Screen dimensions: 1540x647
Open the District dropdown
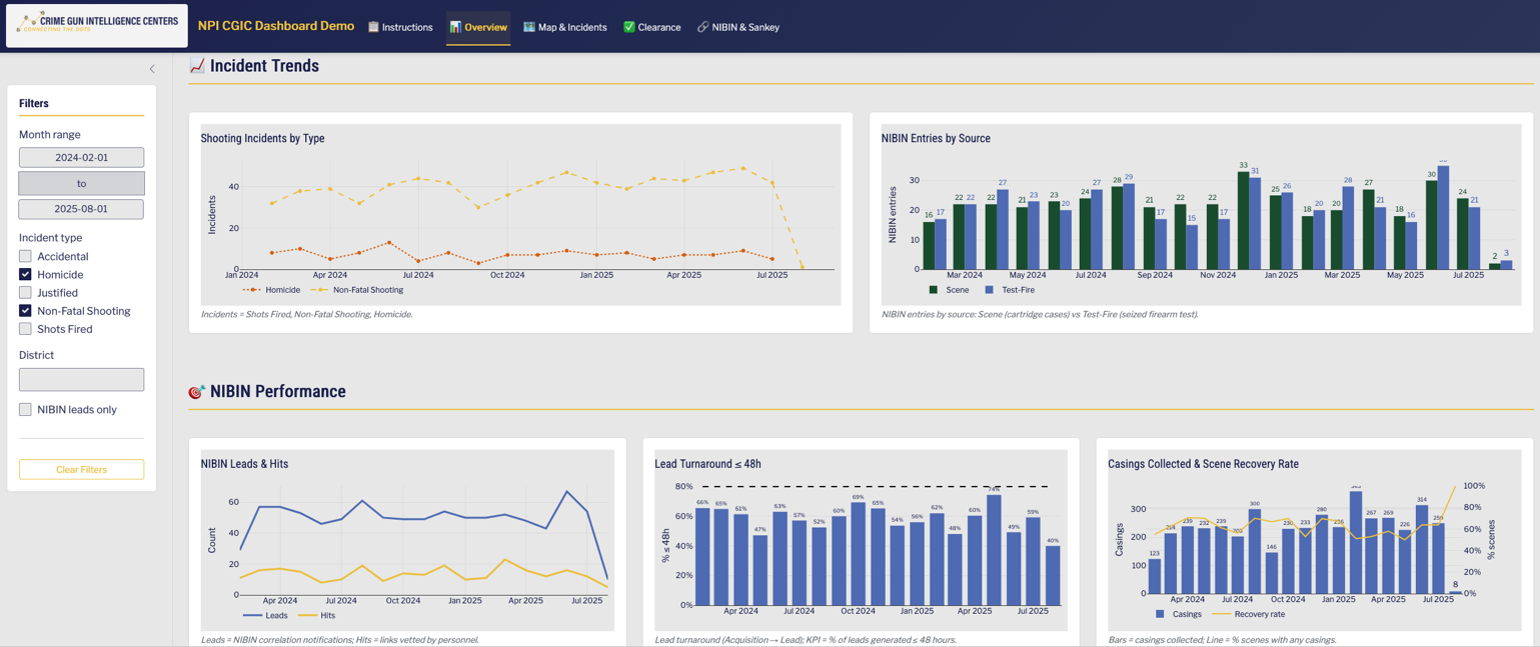[81, 379]
